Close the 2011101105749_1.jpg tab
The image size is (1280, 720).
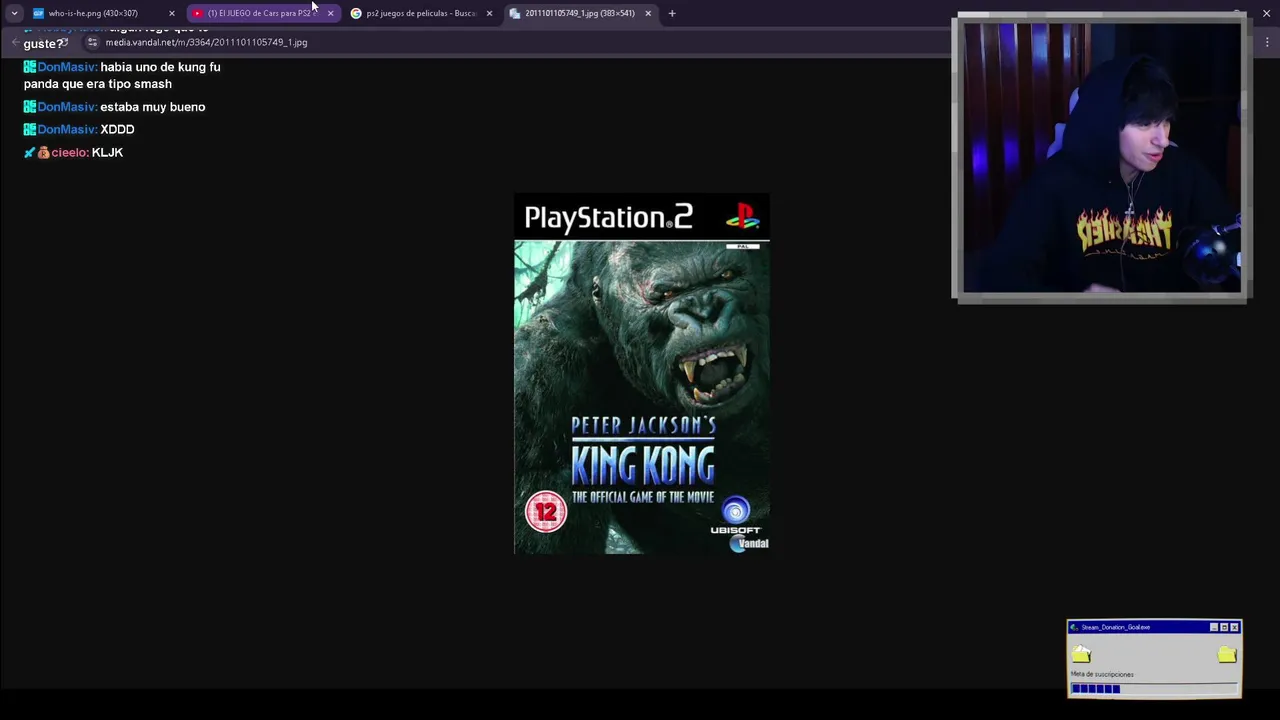click(648, 13)
